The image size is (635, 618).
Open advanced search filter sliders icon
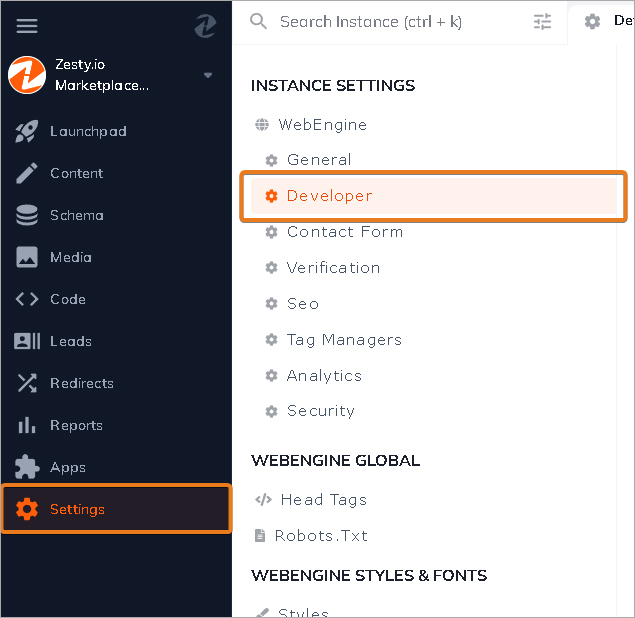pyautogui.click(x=542, y=21)
